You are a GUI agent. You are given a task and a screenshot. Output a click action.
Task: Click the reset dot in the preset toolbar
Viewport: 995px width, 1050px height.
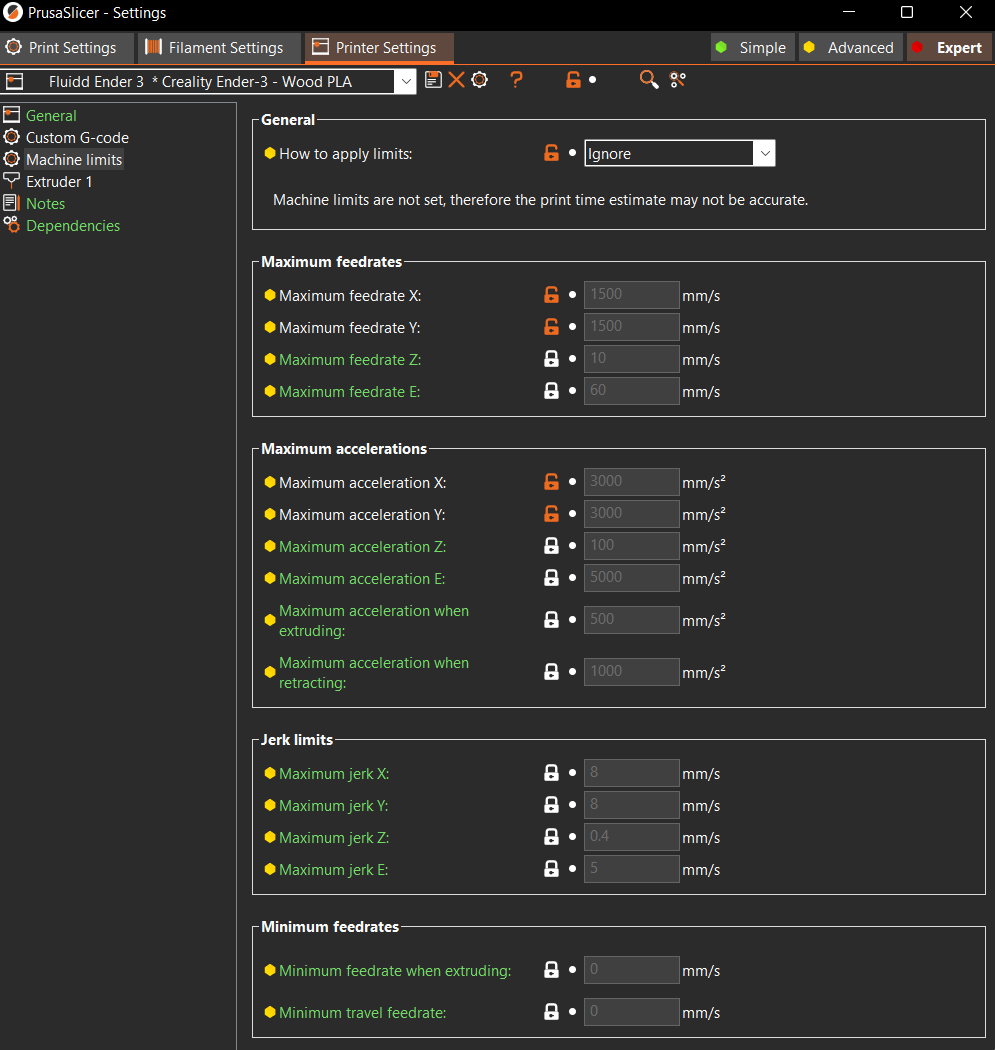point(593,80)
